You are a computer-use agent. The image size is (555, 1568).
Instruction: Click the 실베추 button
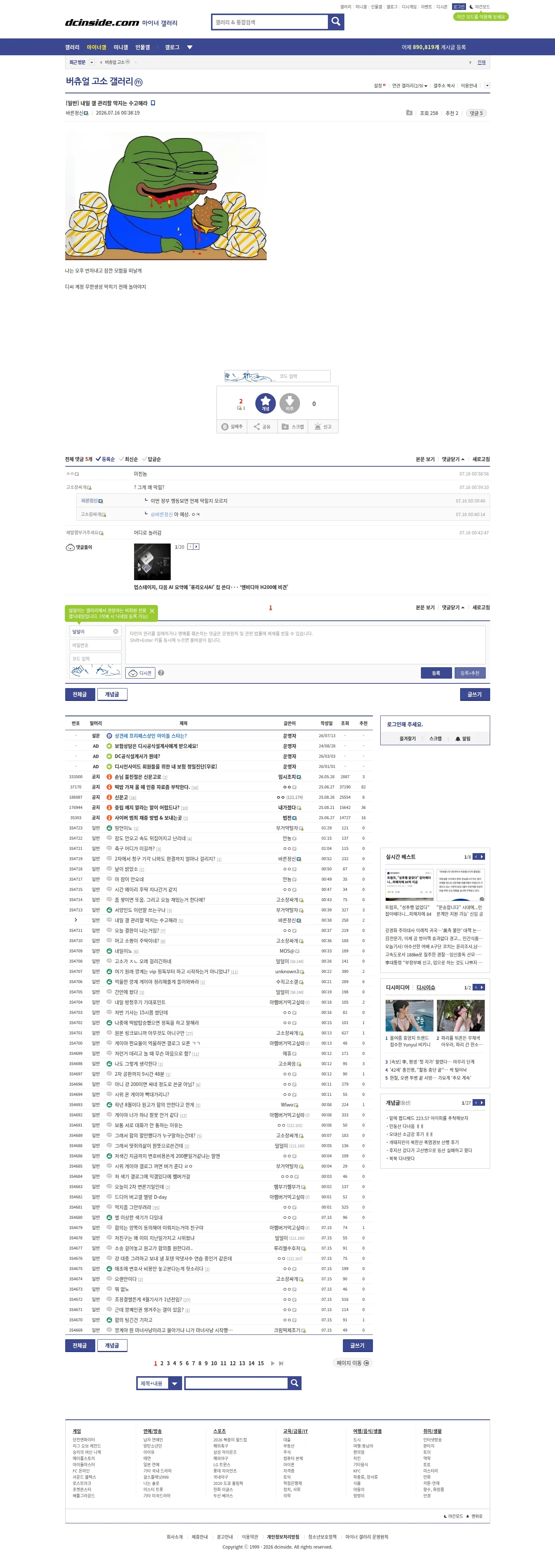pos(232,427)
